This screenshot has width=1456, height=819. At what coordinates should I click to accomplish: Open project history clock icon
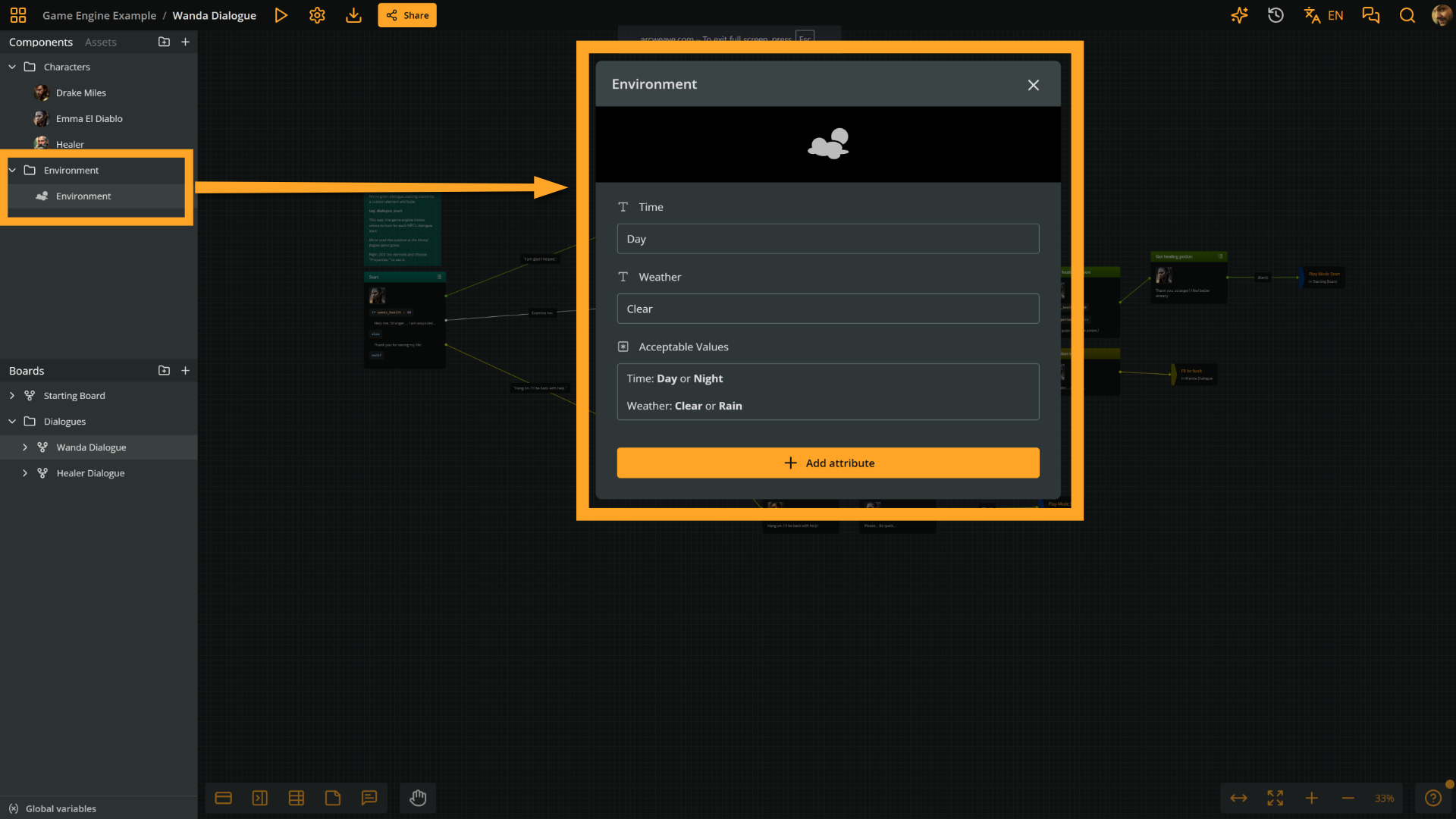pyautogui.click(x=1276, y=15)
